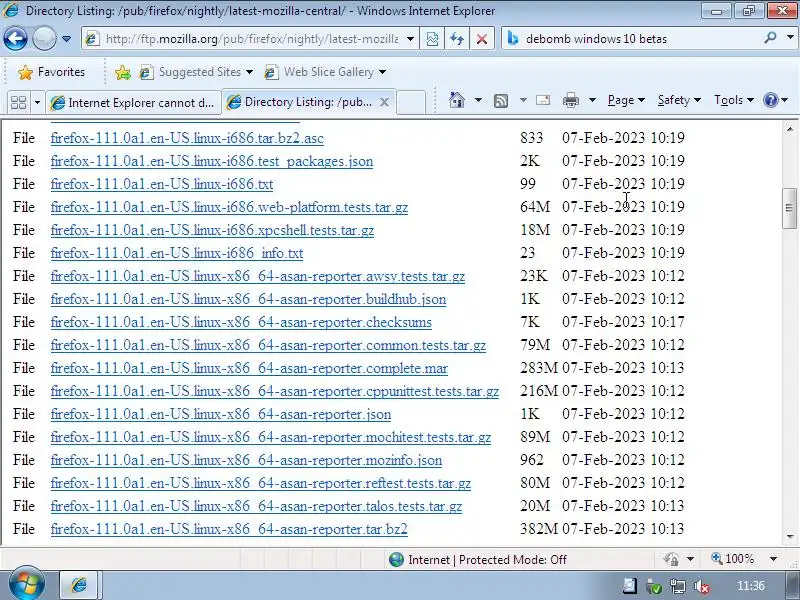800x600 pixels.
Task: Open asan-reporter.mozinfo.json link
Action: (x=246, y=460)
